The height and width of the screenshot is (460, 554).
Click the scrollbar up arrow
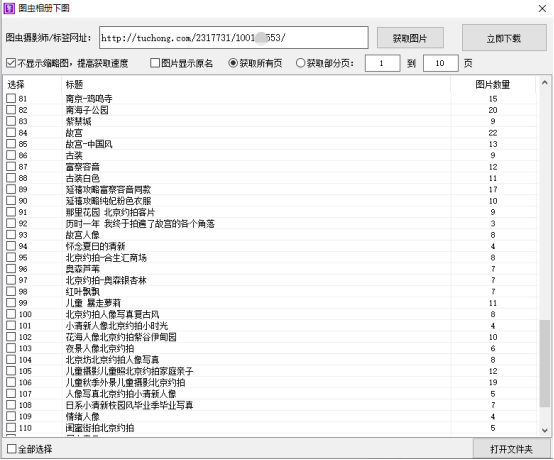(544, 83)
